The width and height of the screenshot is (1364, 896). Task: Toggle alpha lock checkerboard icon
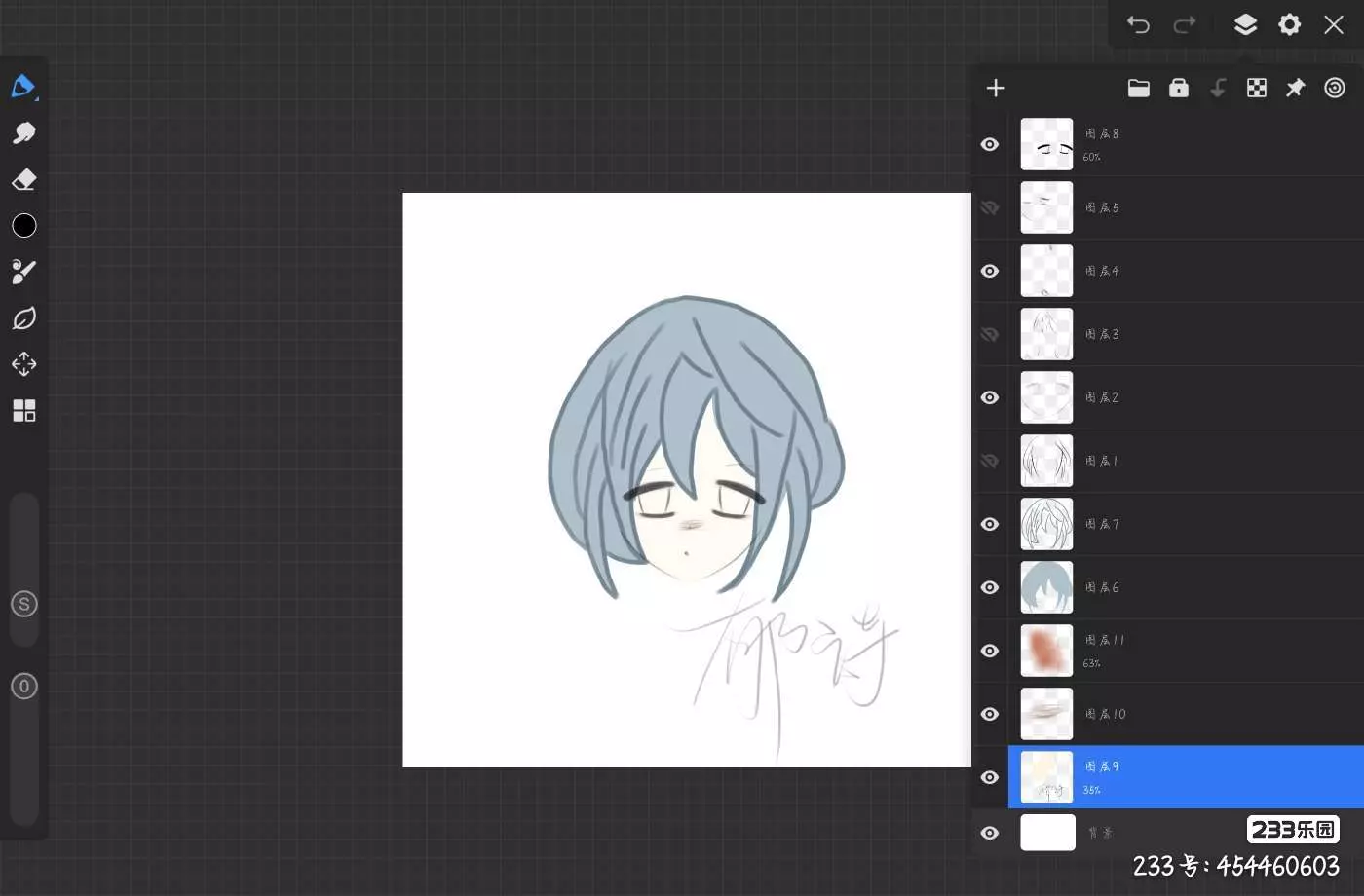point(1257,89)
